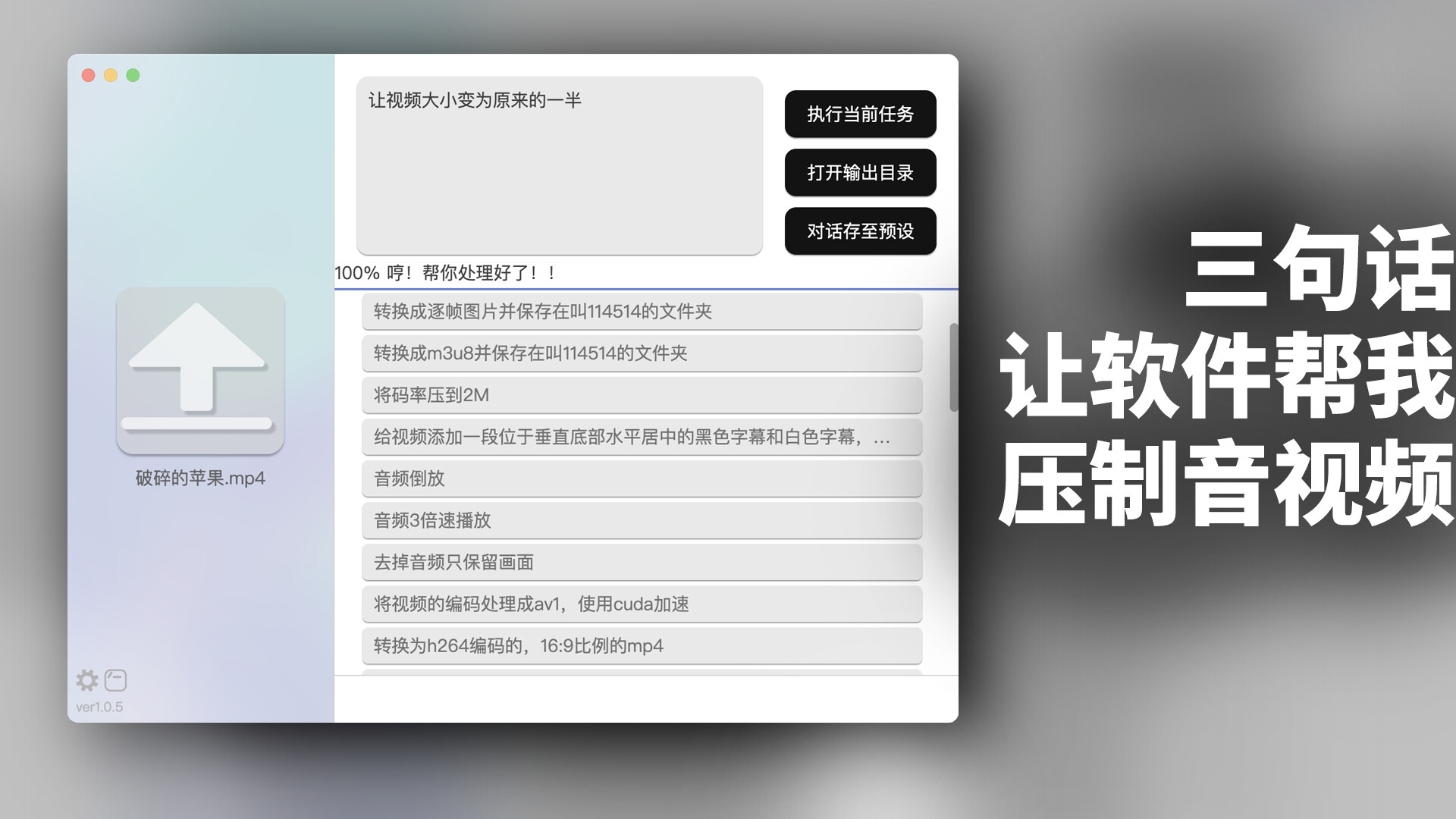
Task: Choose the 去掉音频只保留画面 preset
Action: click(642, 562)
